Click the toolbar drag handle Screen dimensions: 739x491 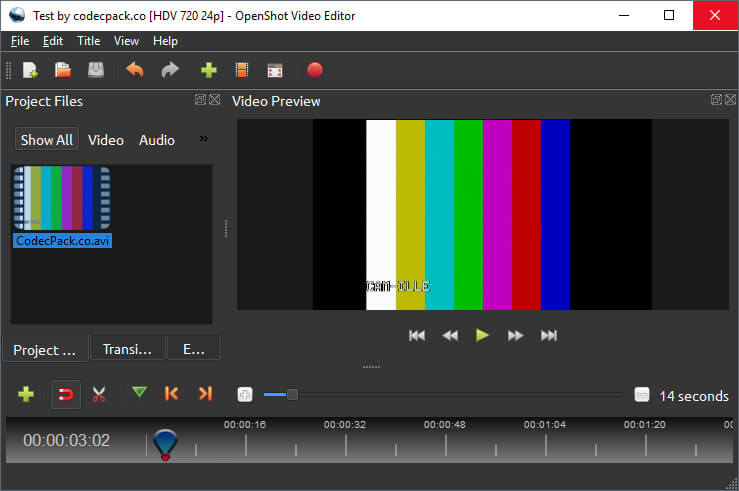click(8, 70)
